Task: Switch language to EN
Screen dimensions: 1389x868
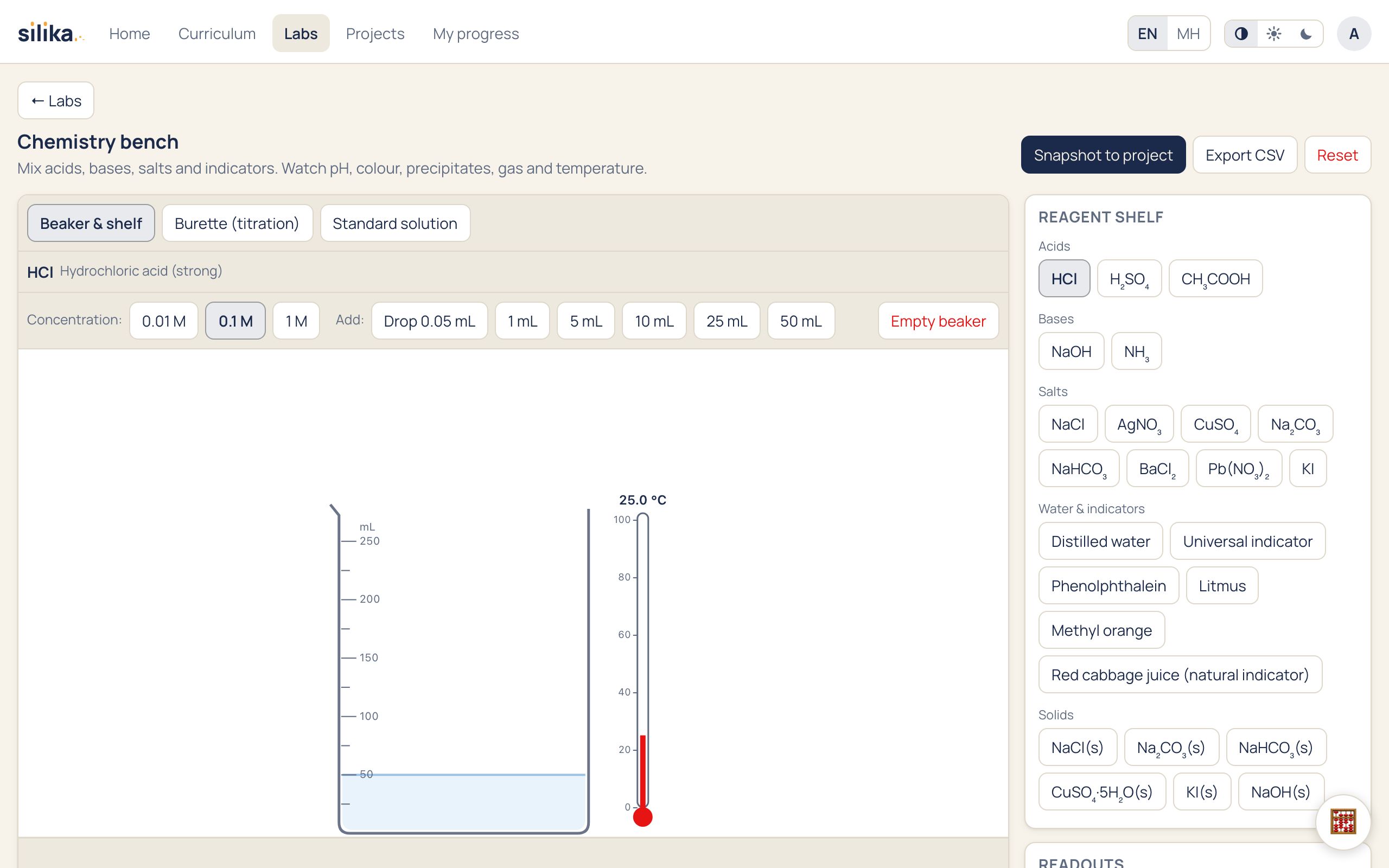Action: pos(1148,34)
